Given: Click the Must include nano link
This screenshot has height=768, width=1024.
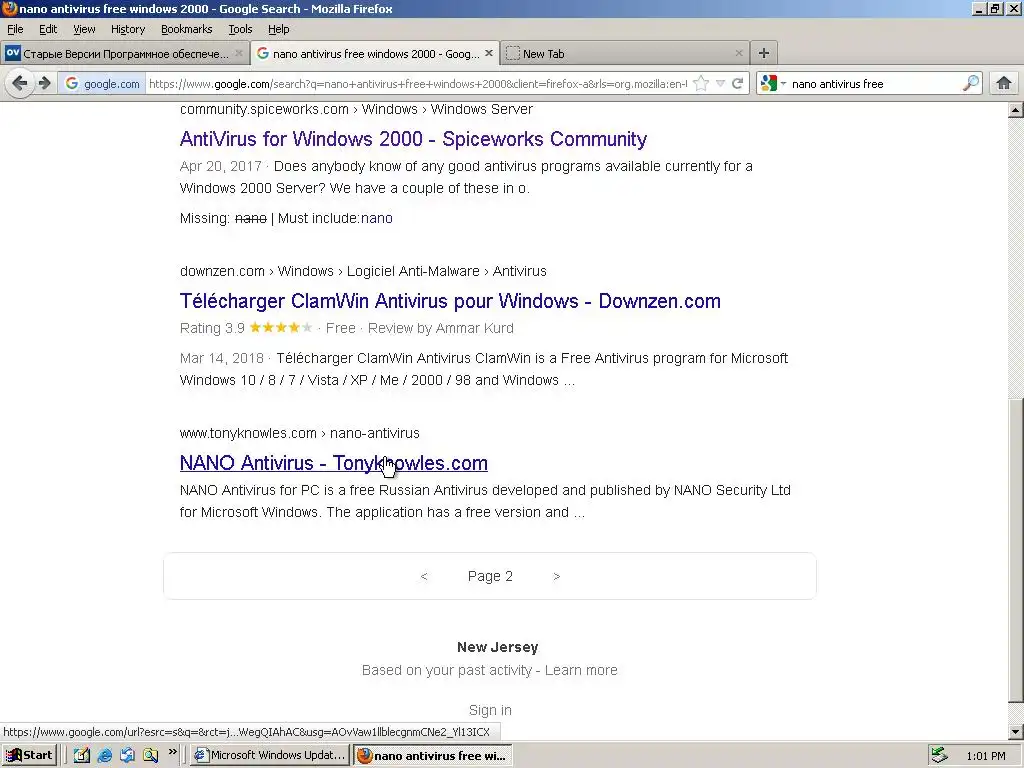Looking at the screenshot, I should tap(377, 218).
